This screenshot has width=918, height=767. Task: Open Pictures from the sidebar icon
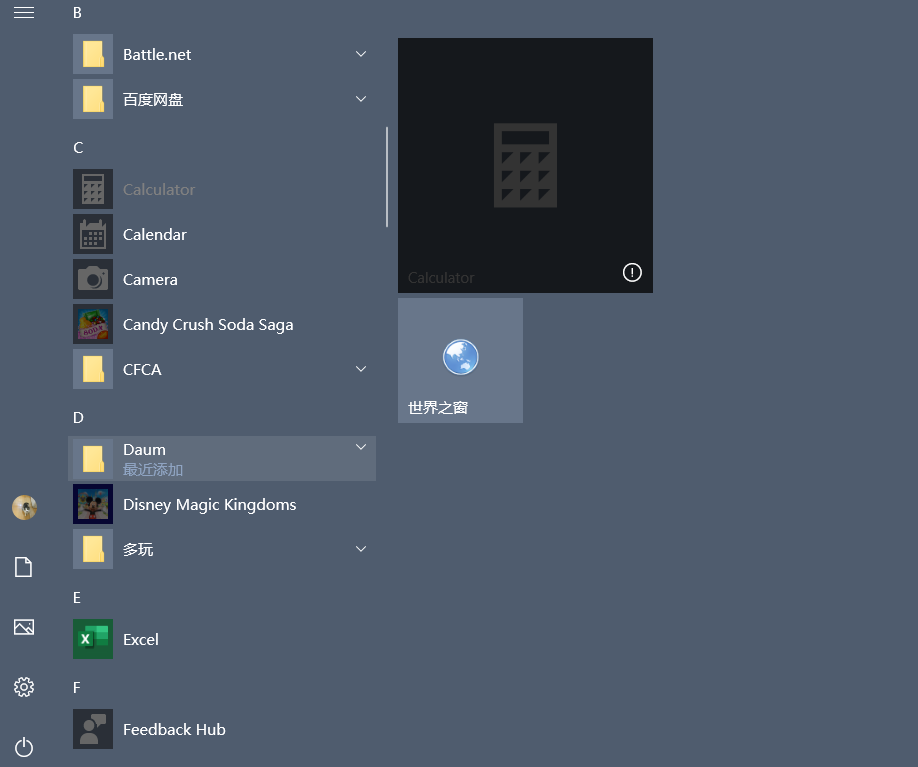click(x=23, y=627)
